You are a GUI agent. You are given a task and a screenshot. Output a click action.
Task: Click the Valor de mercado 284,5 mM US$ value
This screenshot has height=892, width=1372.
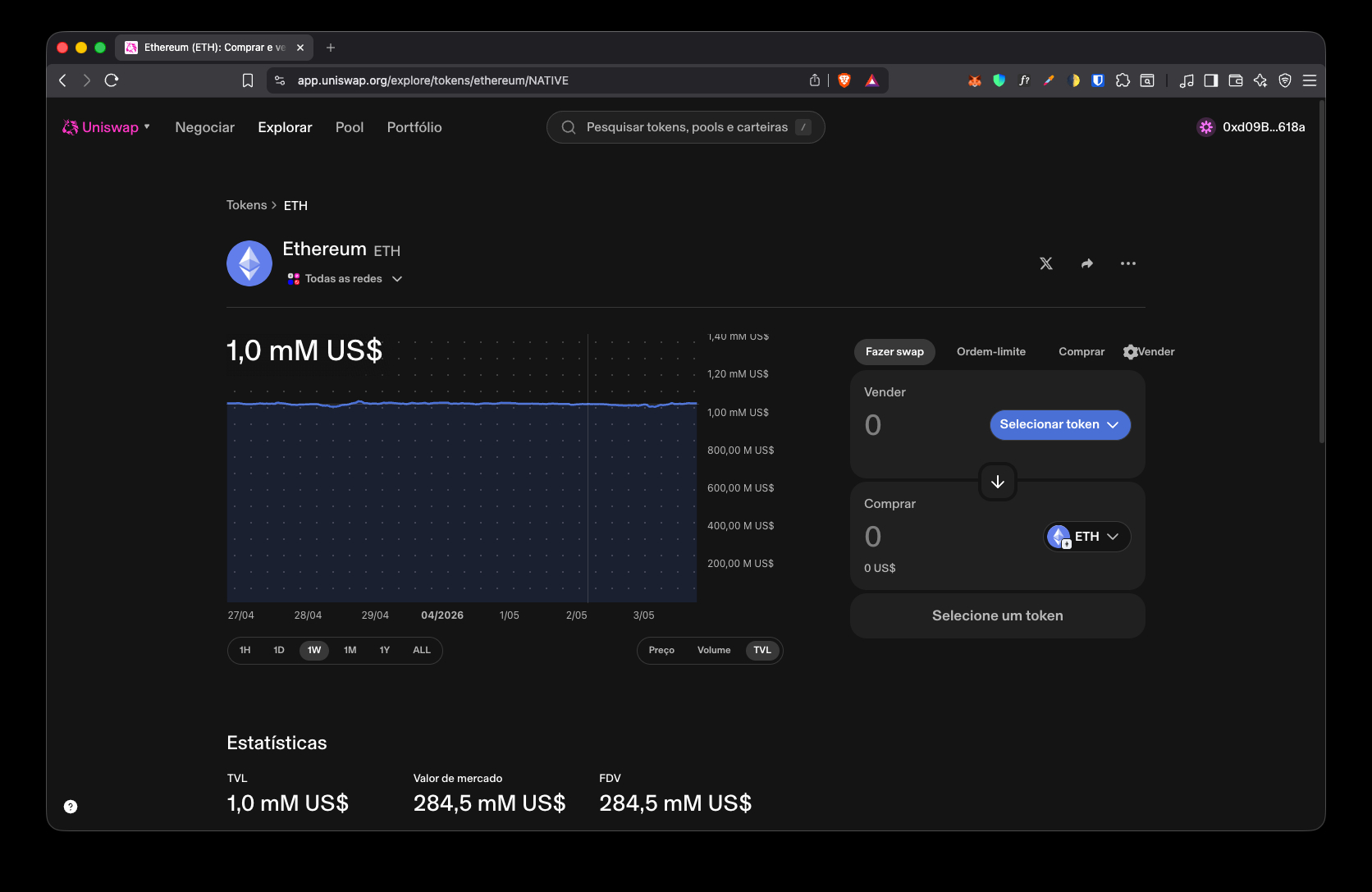pos(490,803)
